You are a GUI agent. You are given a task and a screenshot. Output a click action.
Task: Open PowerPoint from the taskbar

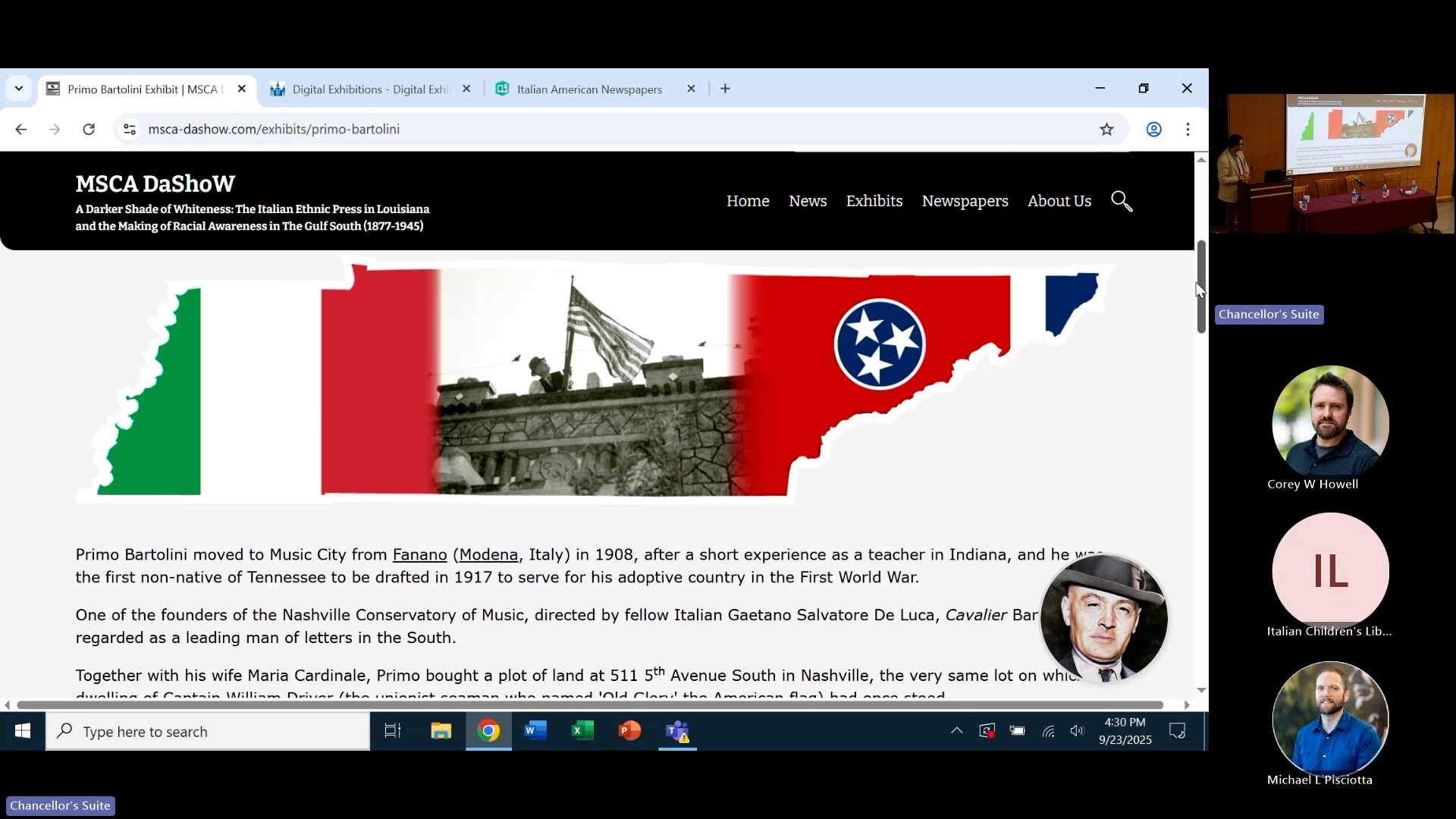(x=629, y=731)
